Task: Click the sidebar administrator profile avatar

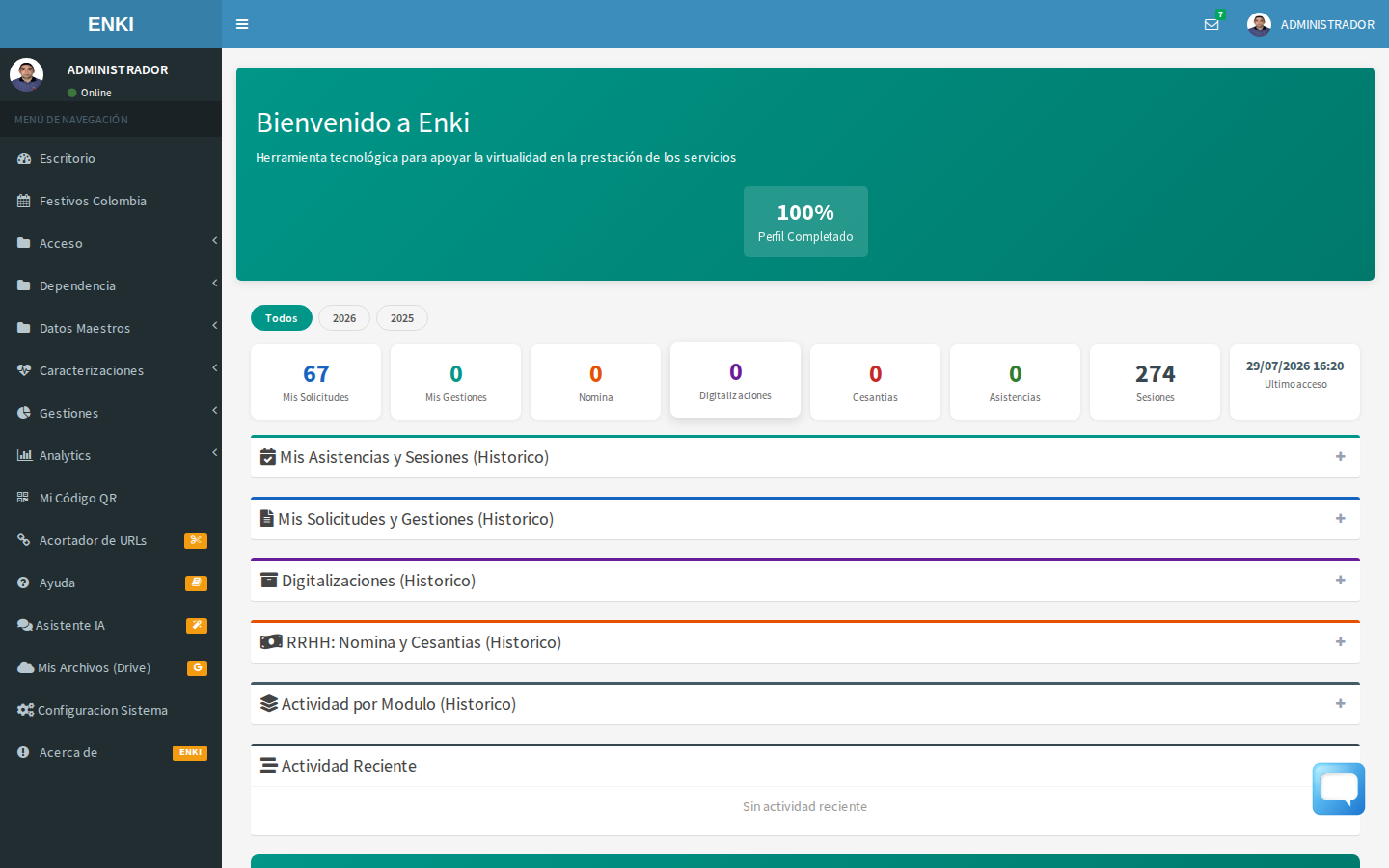Action: tap(26, 74)
